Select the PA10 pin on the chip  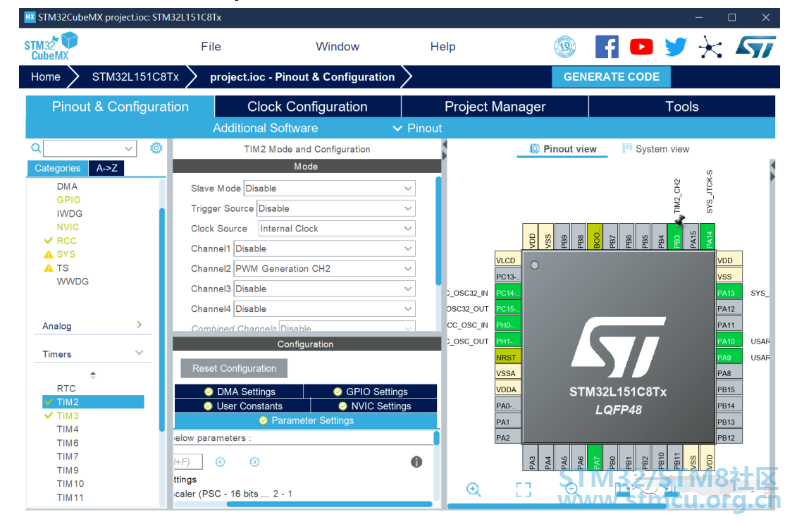click(729, 341)
